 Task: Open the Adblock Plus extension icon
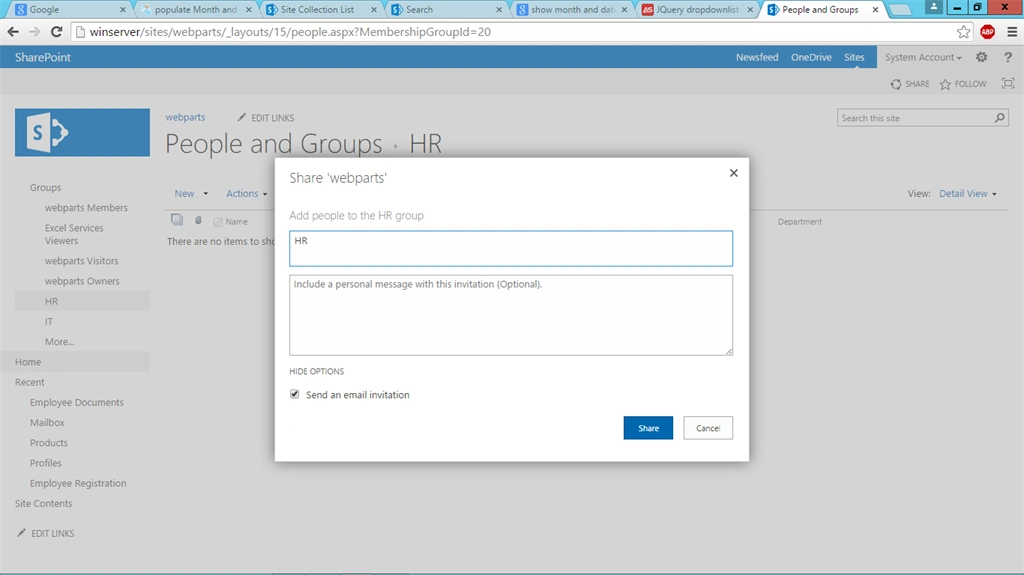pos(987,32)
